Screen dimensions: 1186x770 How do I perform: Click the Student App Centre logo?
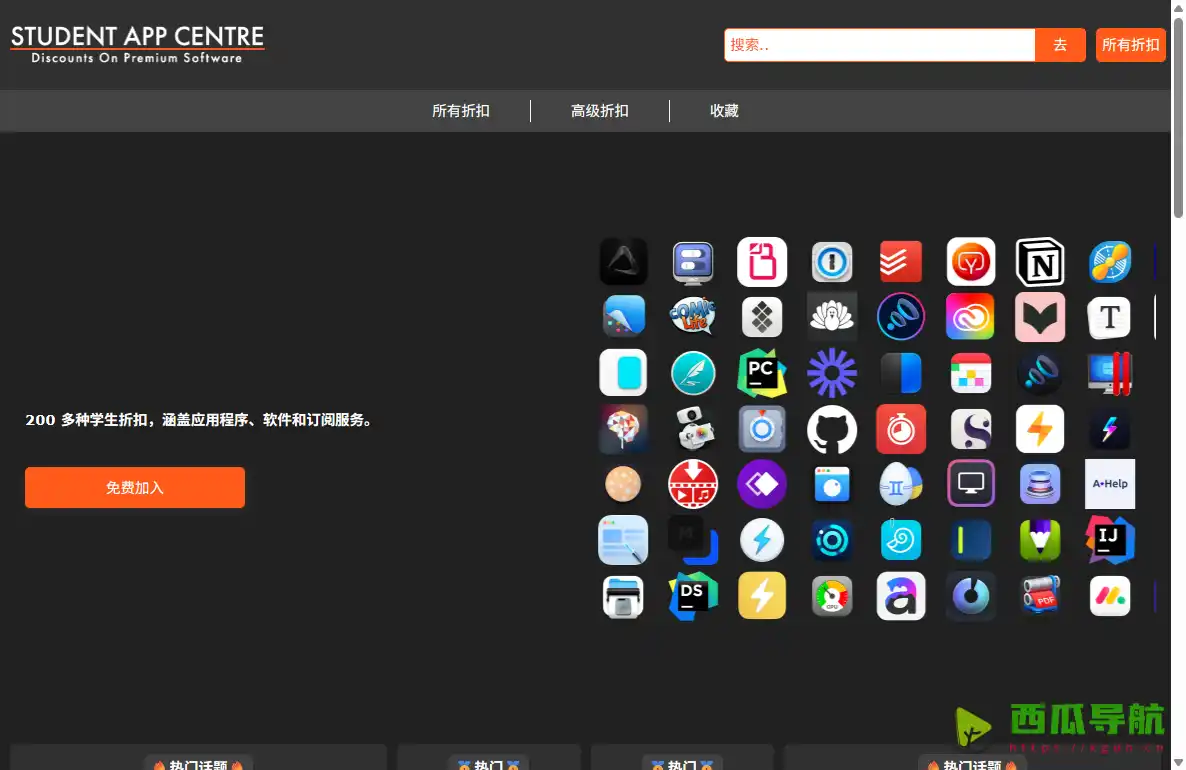coord(137,45)
